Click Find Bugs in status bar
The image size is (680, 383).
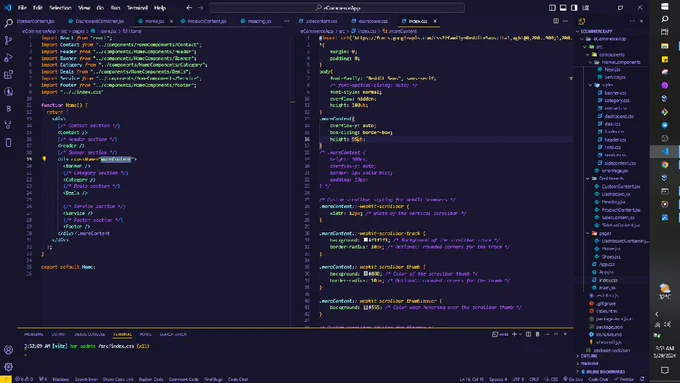(213, 379)
